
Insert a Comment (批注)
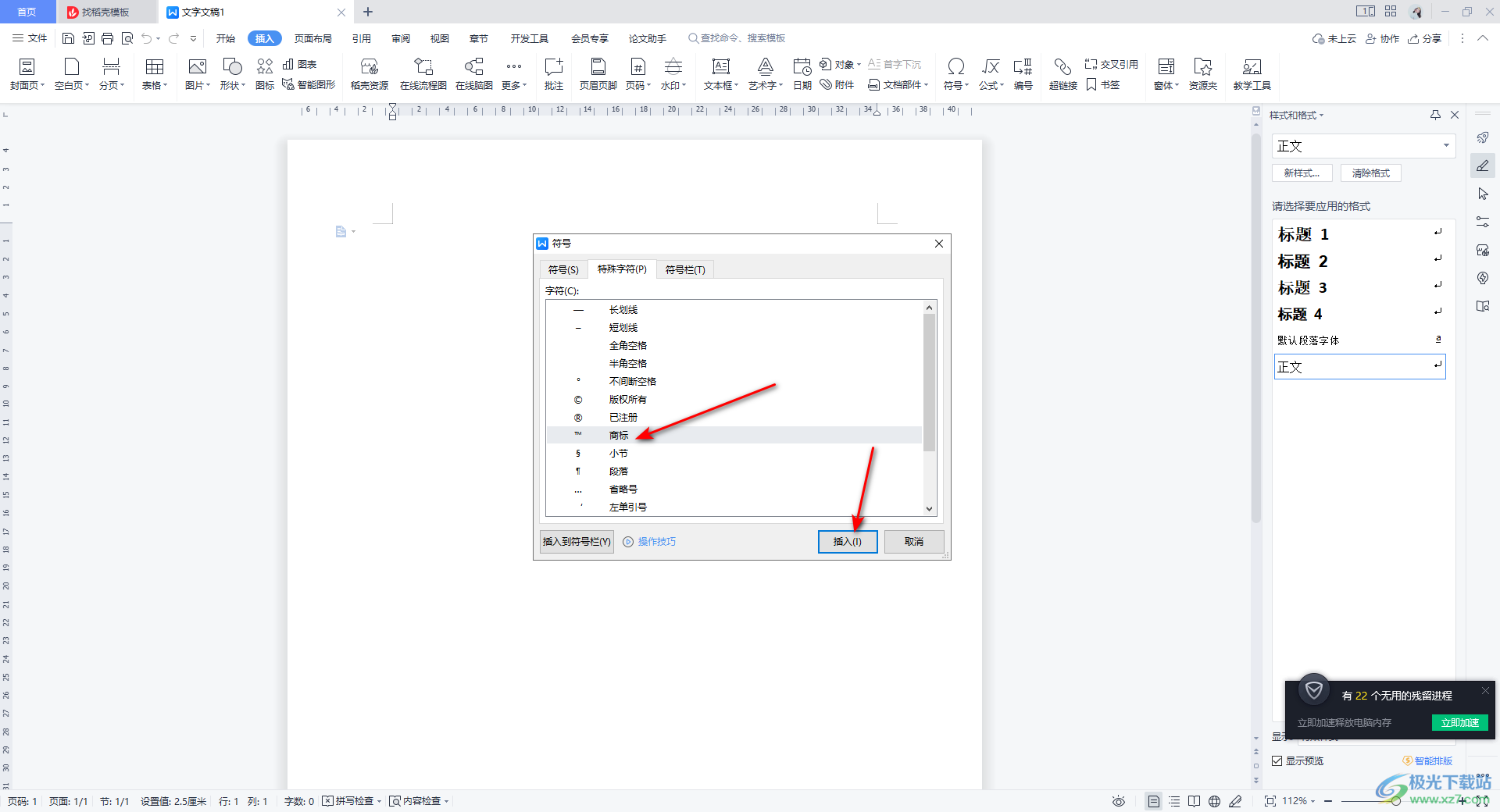(x=554, y=74)
